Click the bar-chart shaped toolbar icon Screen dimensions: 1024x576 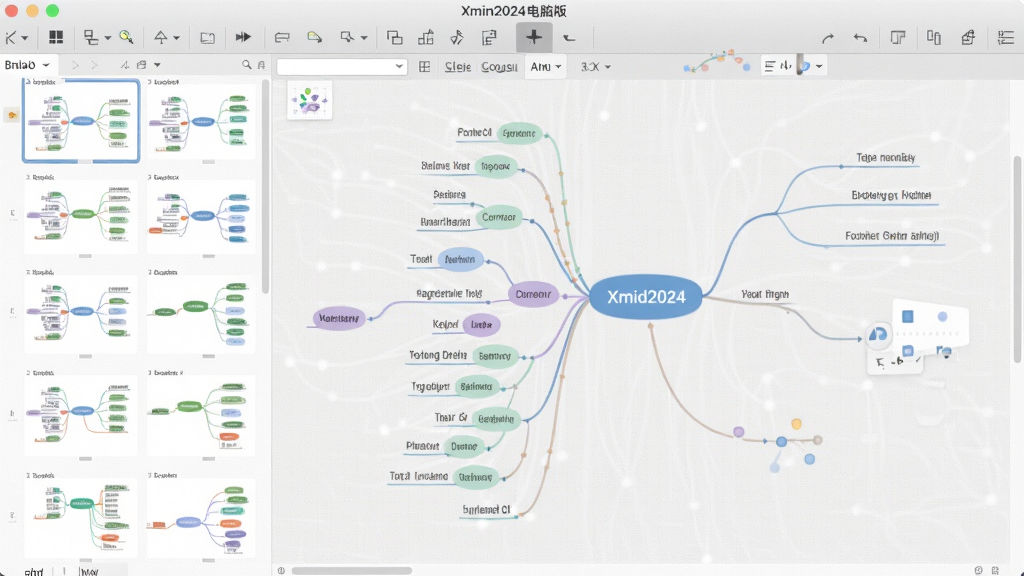pyautogui.click(x=426, y=37)
